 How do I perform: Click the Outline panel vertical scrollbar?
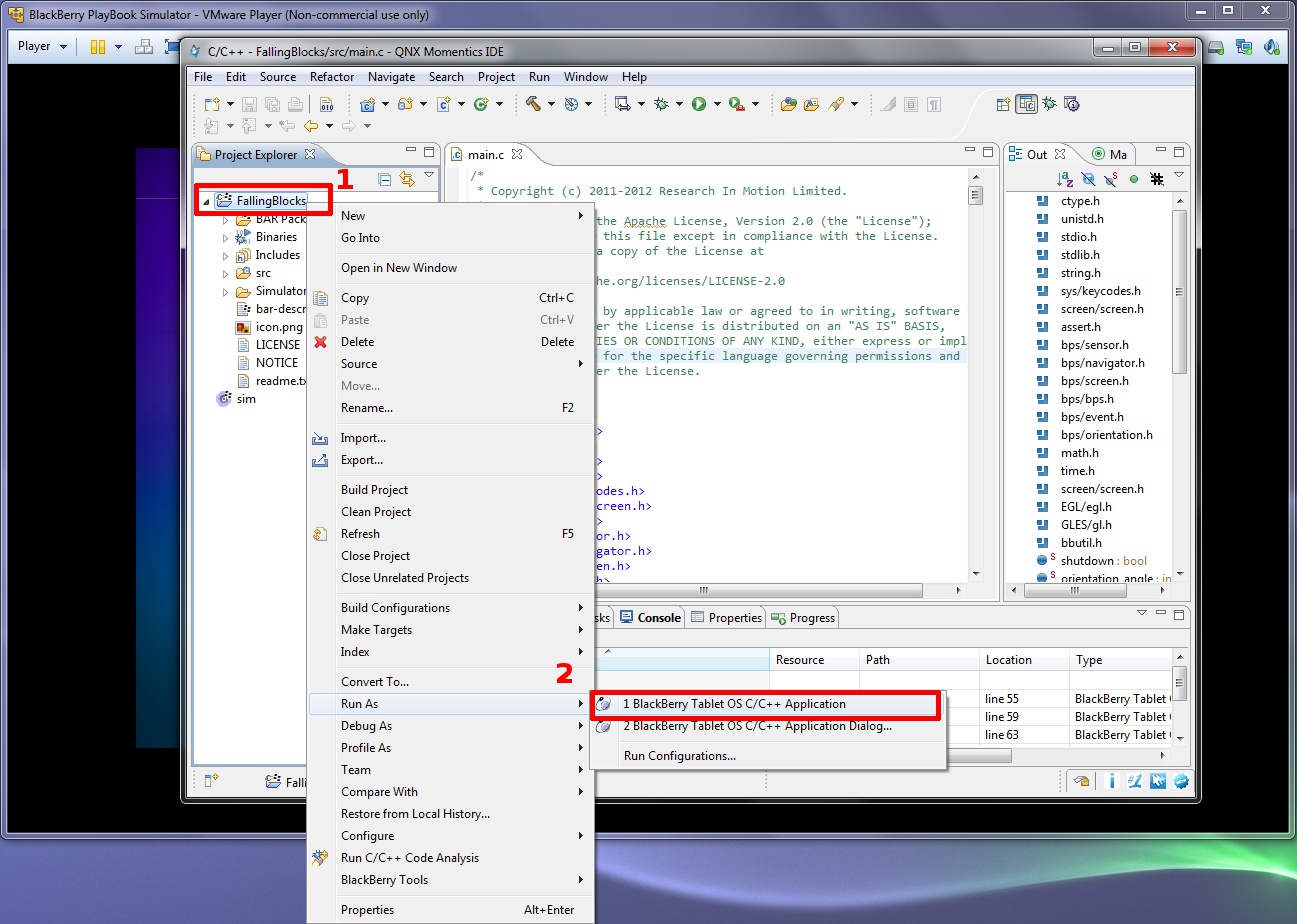(1179, 290)
